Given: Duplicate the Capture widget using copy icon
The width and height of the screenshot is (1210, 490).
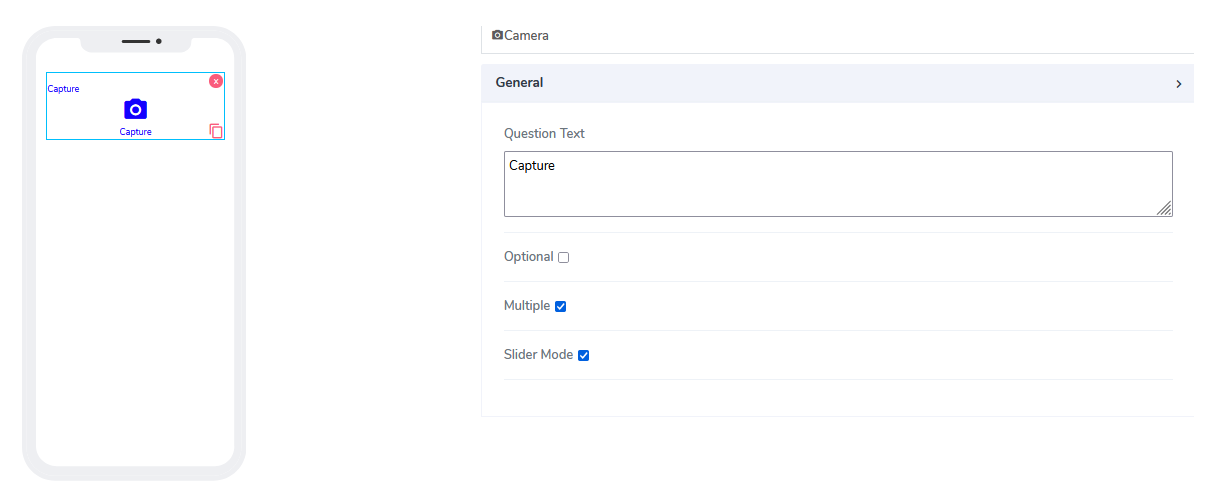Looking at the screenshot, I should coord(216,131).
